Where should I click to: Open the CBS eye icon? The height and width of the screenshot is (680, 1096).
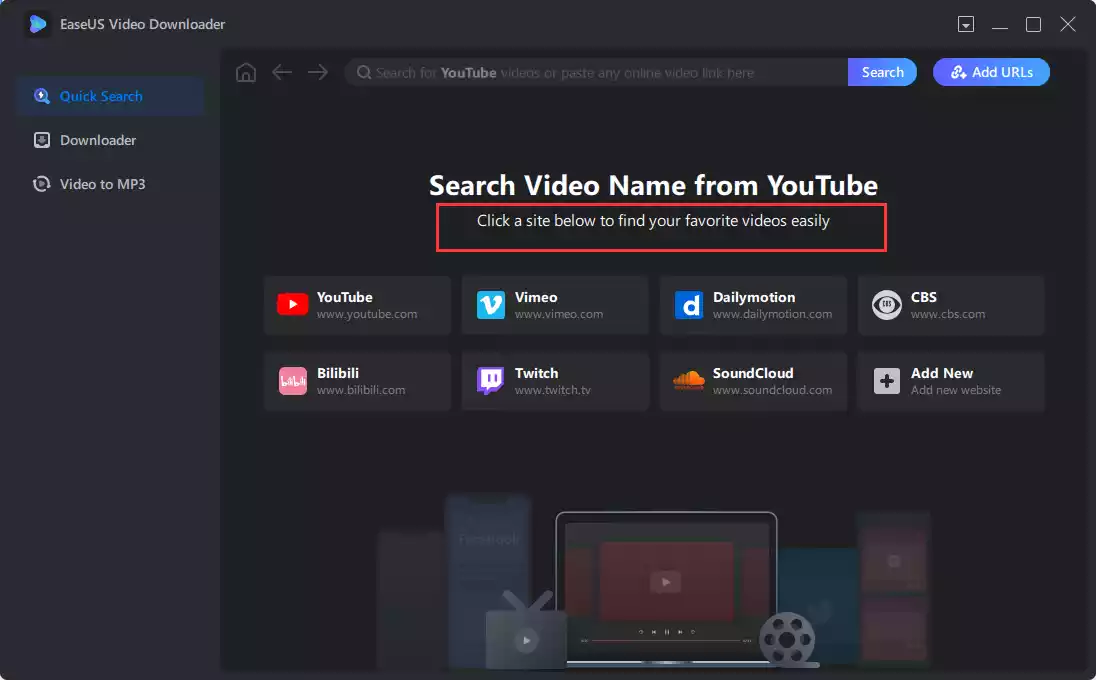tap(887, 305)
